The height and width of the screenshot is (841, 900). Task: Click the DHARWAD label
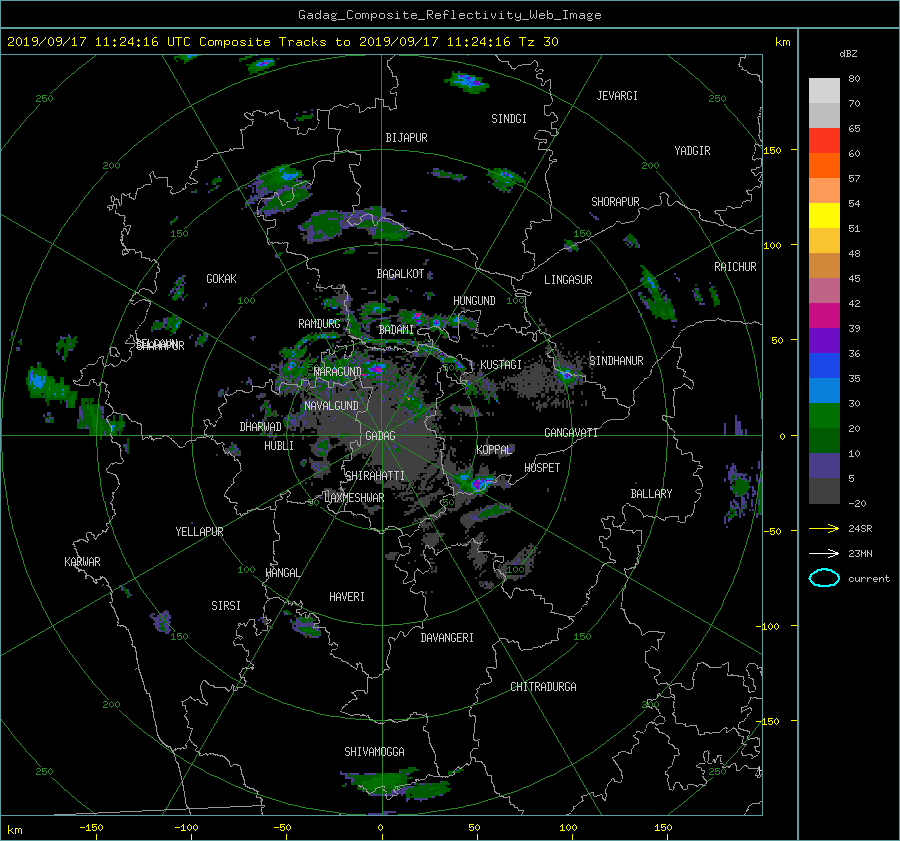click(x=261, y=427)
